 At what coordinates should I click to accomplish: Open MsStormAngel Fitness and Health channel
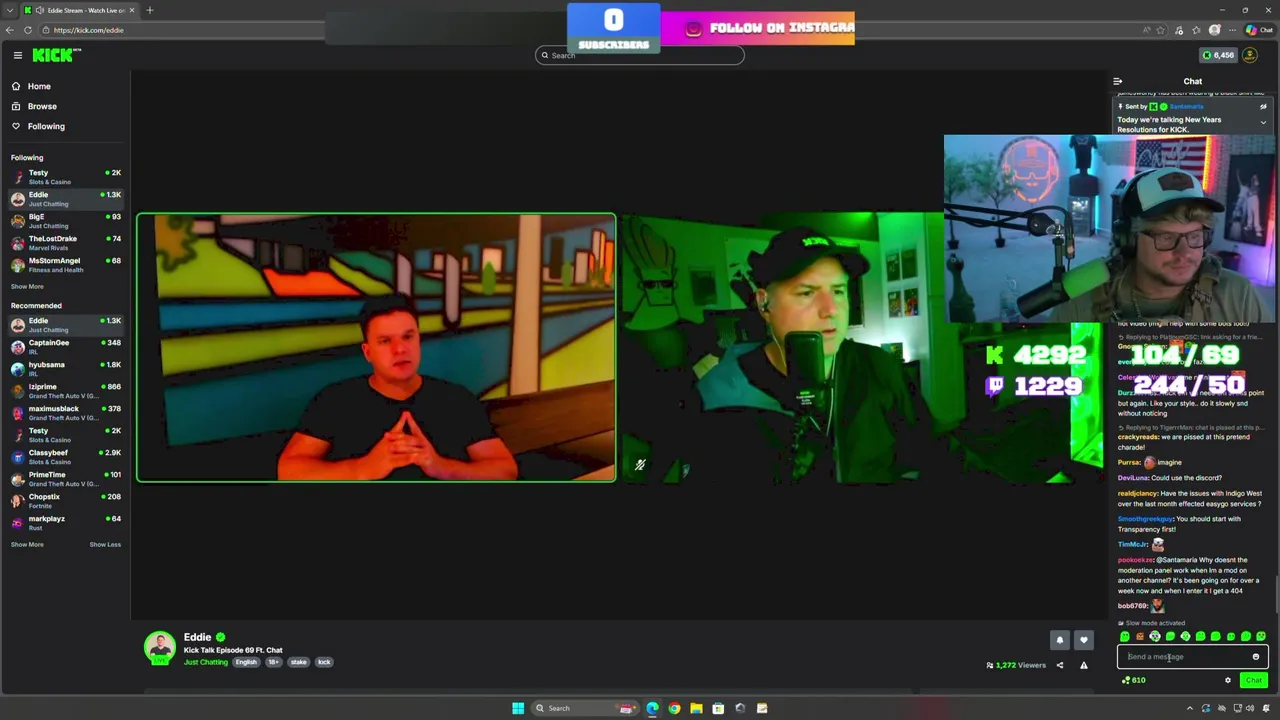[x=66, y=265]
